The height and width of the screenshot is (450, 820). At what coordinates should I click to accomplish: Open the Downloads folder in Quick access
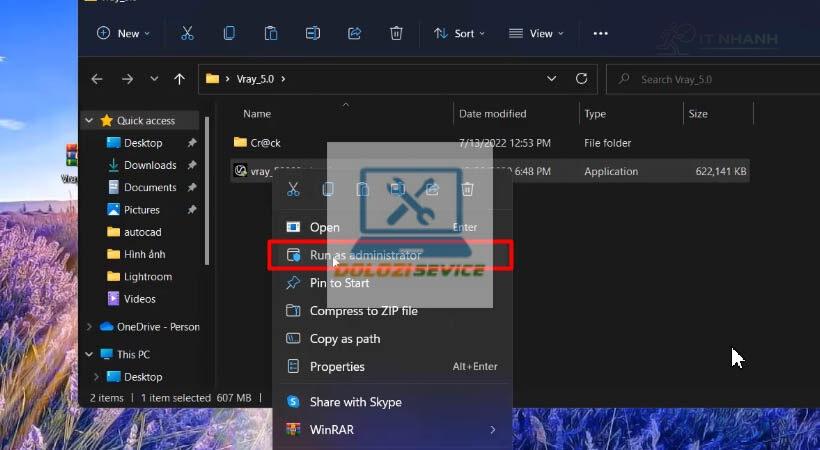[150, 165]
